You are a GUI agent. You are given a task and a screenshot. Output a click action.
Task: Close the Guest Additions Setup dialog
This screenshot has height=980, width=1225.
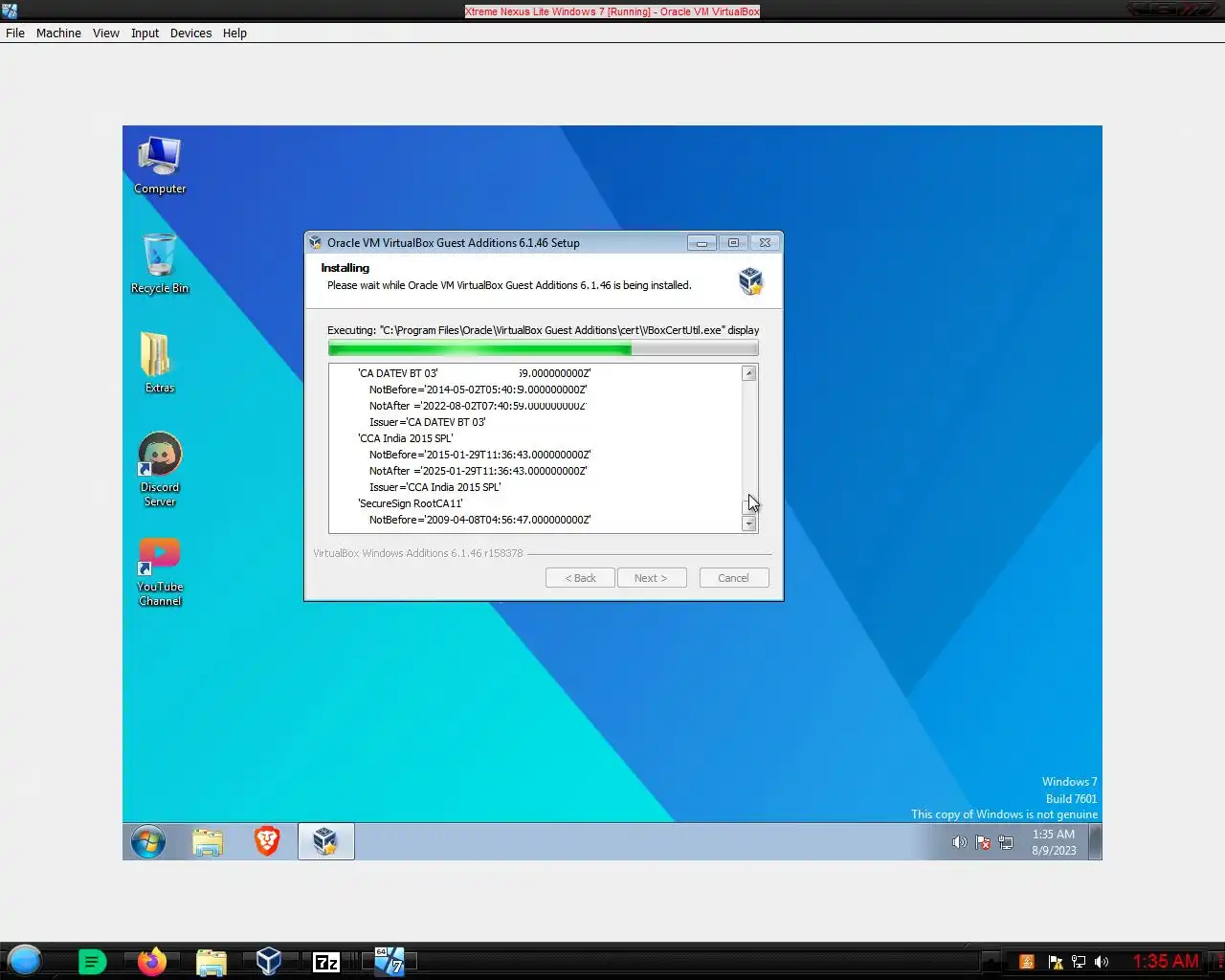(765, 243)
